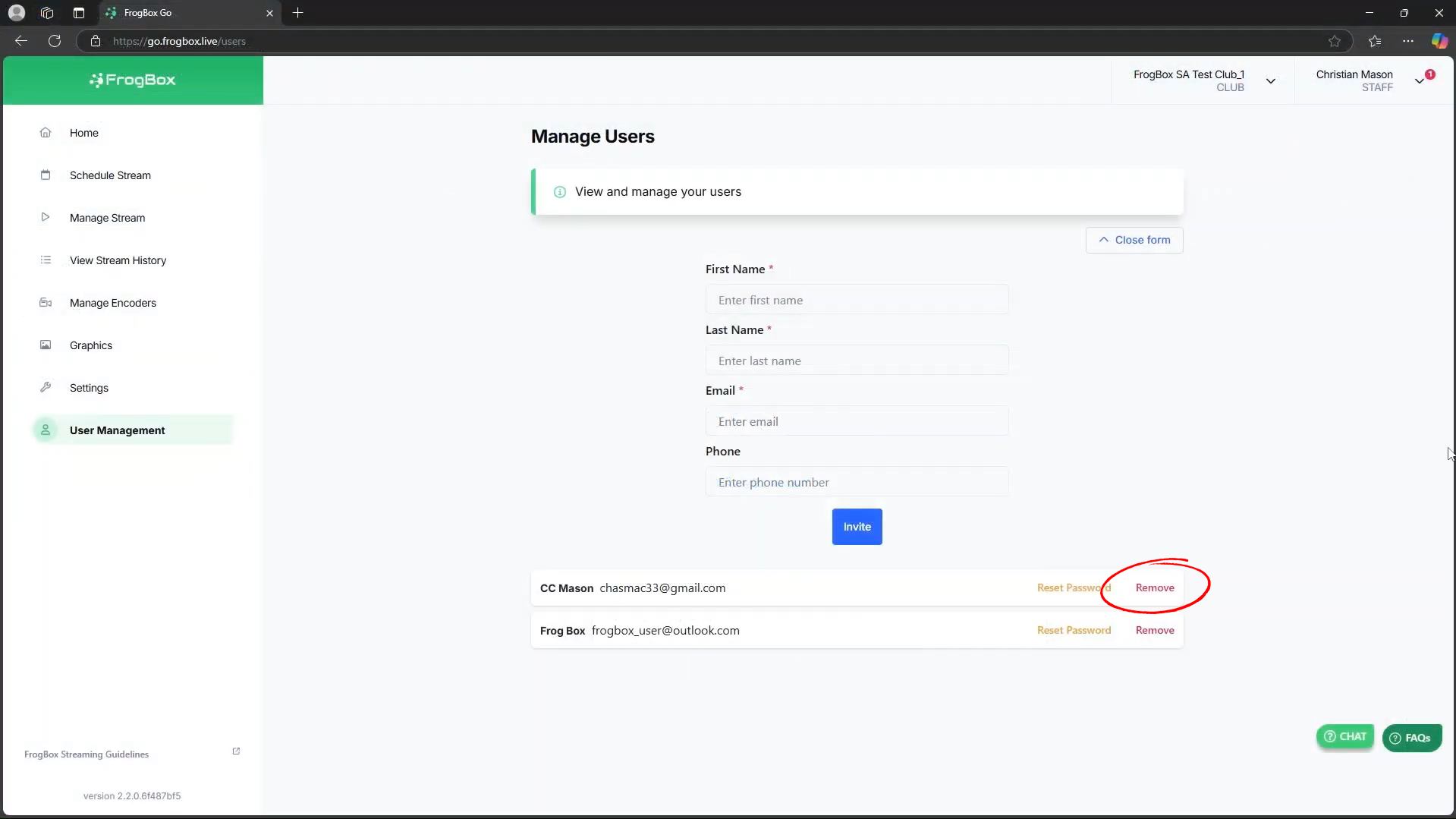
Task: Click the Graphics image icon
Action: pyautogui.click(x=46, y=345)
